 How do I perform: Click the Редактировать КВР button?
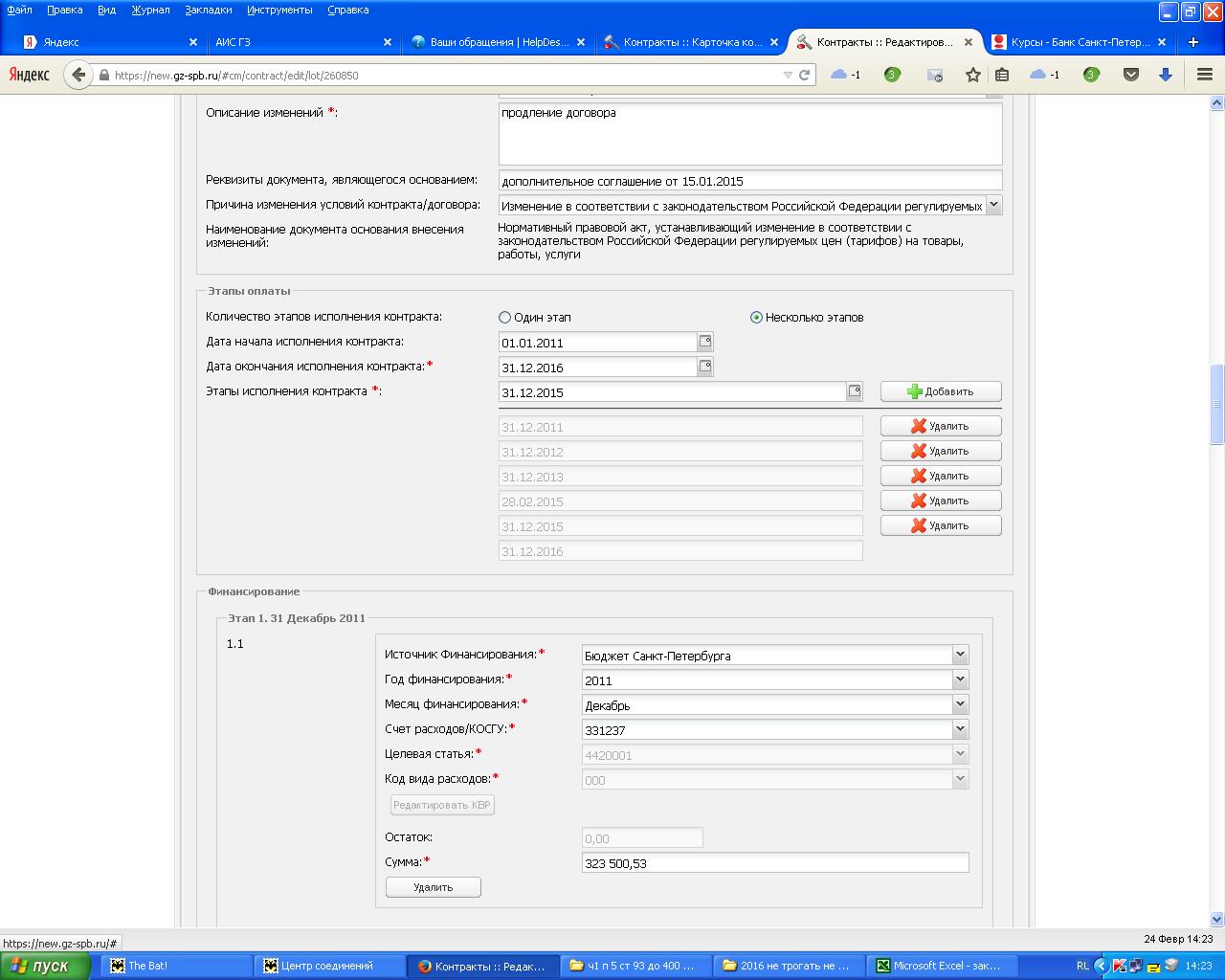tap(442, 805)
